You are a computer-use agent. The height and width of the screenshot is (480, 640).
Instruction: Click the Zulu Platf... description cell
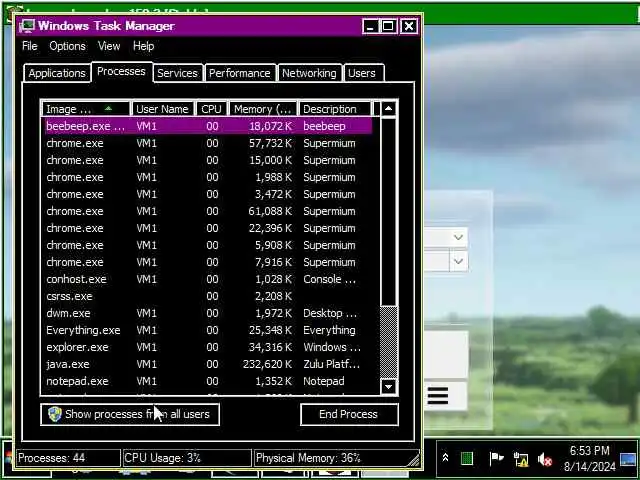pyautogui.click(x=331, y=364)
